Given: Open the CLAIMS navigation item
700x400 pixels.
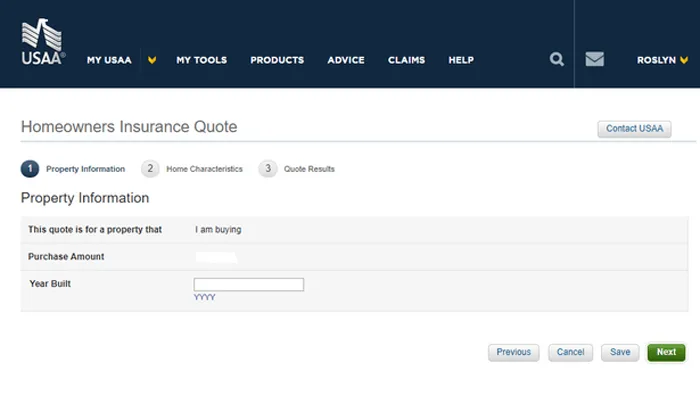Looking at the screenshot, I should (x=406, y=60).
